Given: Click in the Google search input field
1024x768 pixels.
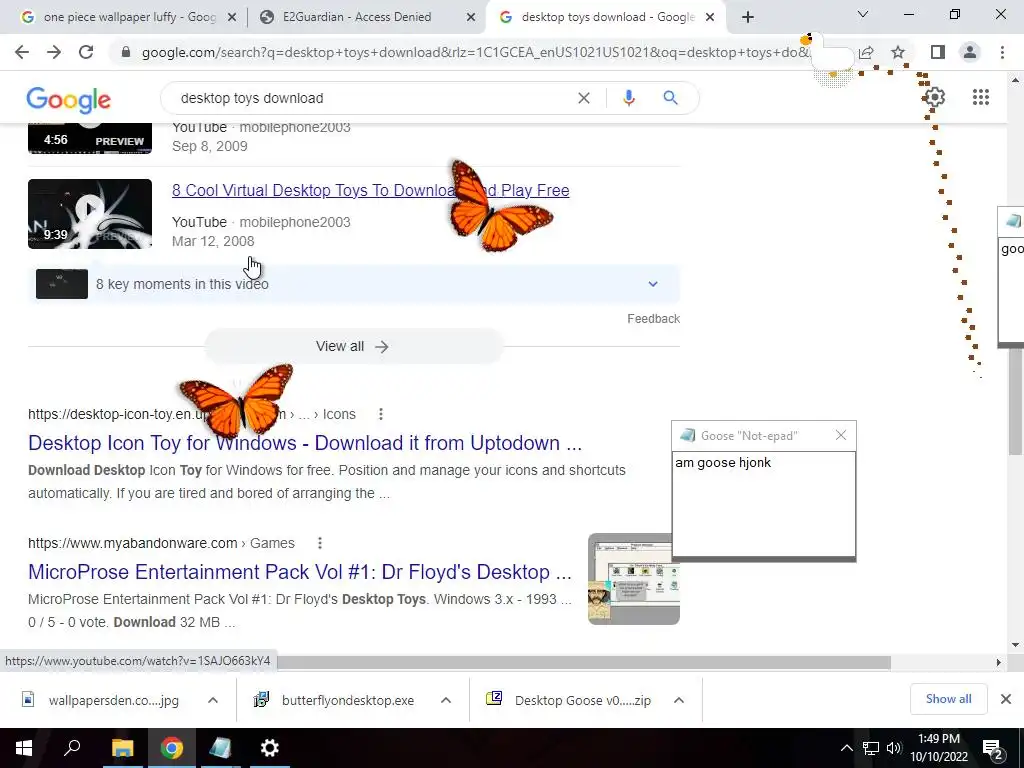Looking at the screenshot, I should [x=372, y=98].
